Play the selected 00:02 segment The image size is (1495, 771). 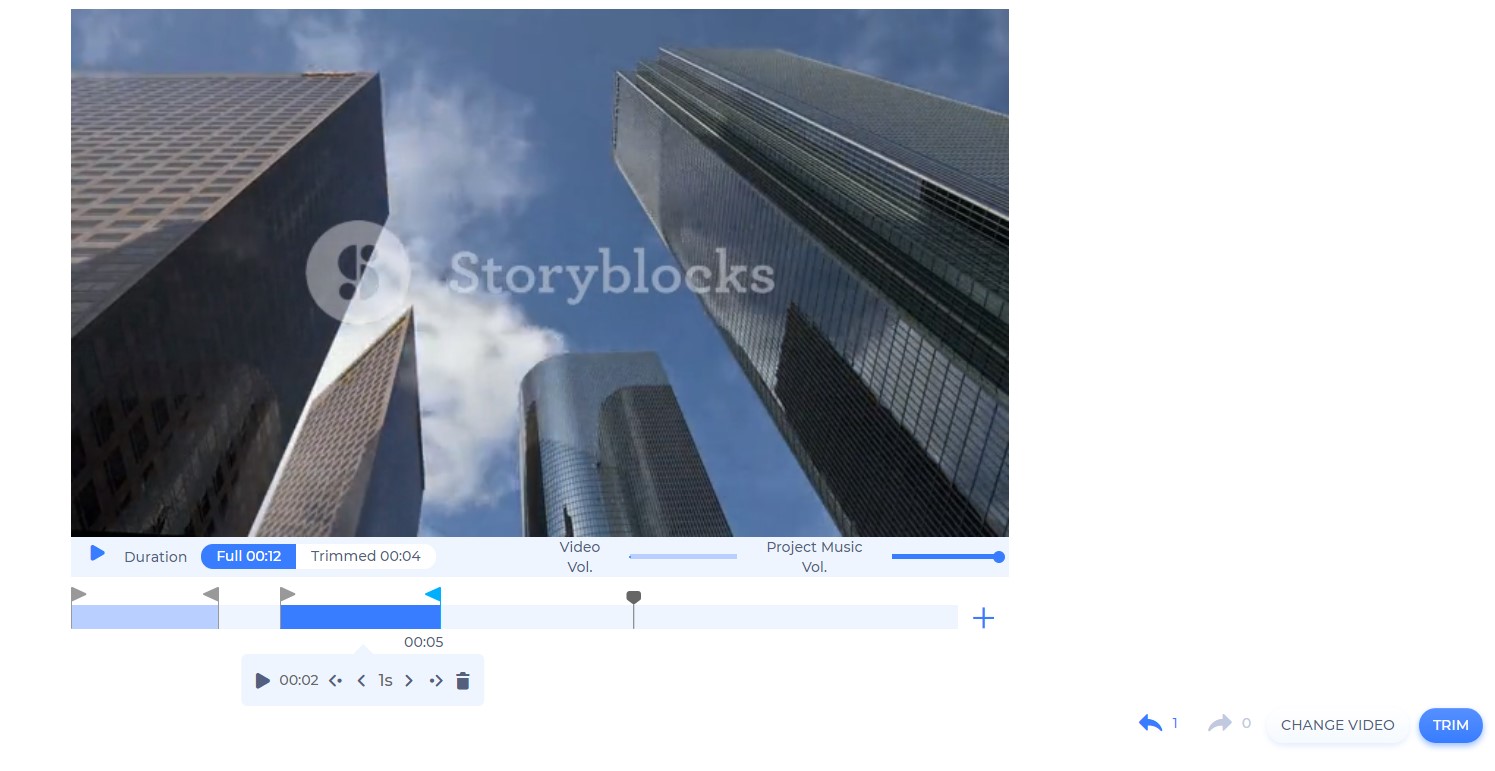click(x=262, y=681)
